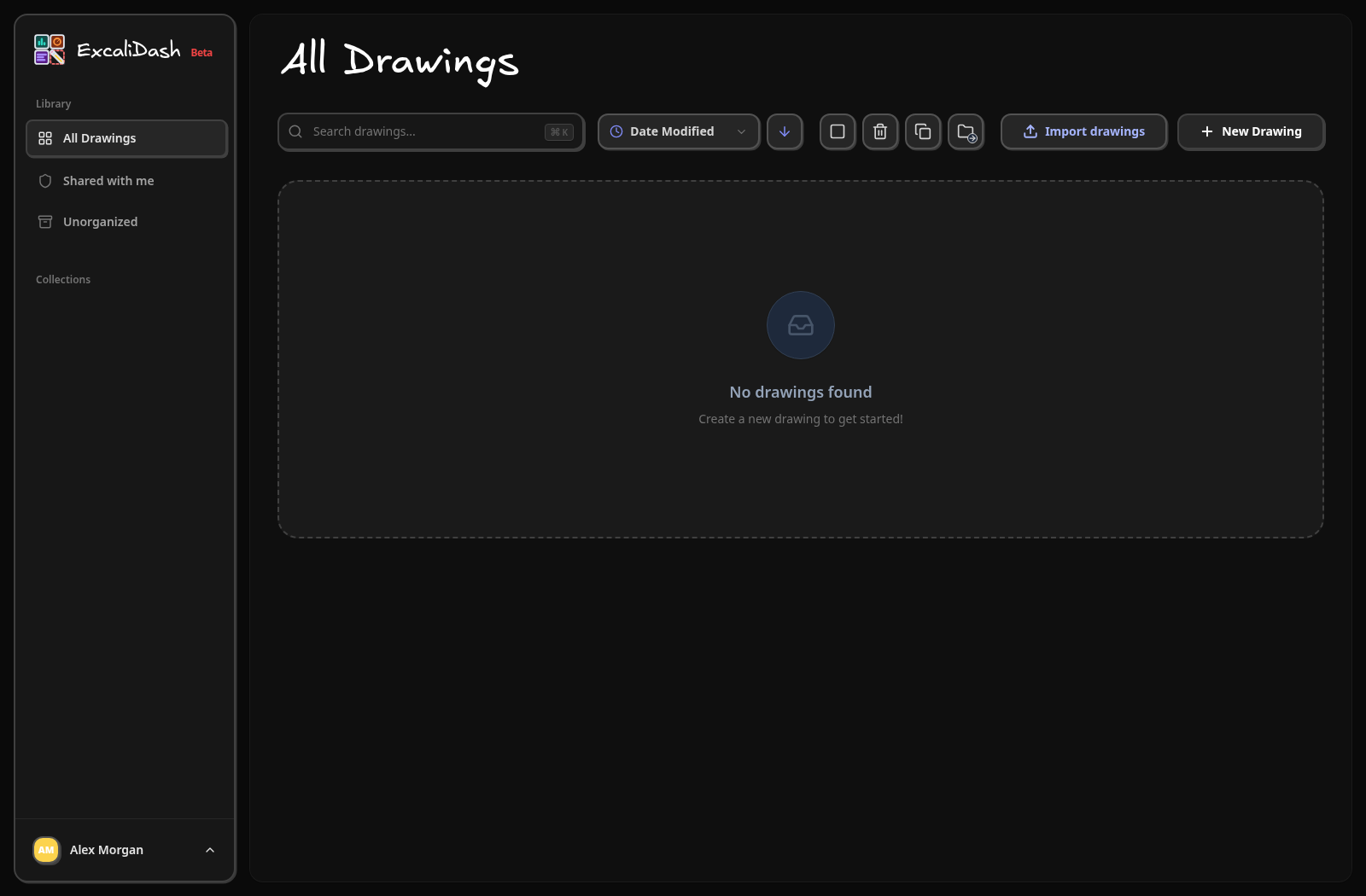1366x896 pixels.
Task: Click 'Create a new drawing to get started!' text
Action: (801, 419)
